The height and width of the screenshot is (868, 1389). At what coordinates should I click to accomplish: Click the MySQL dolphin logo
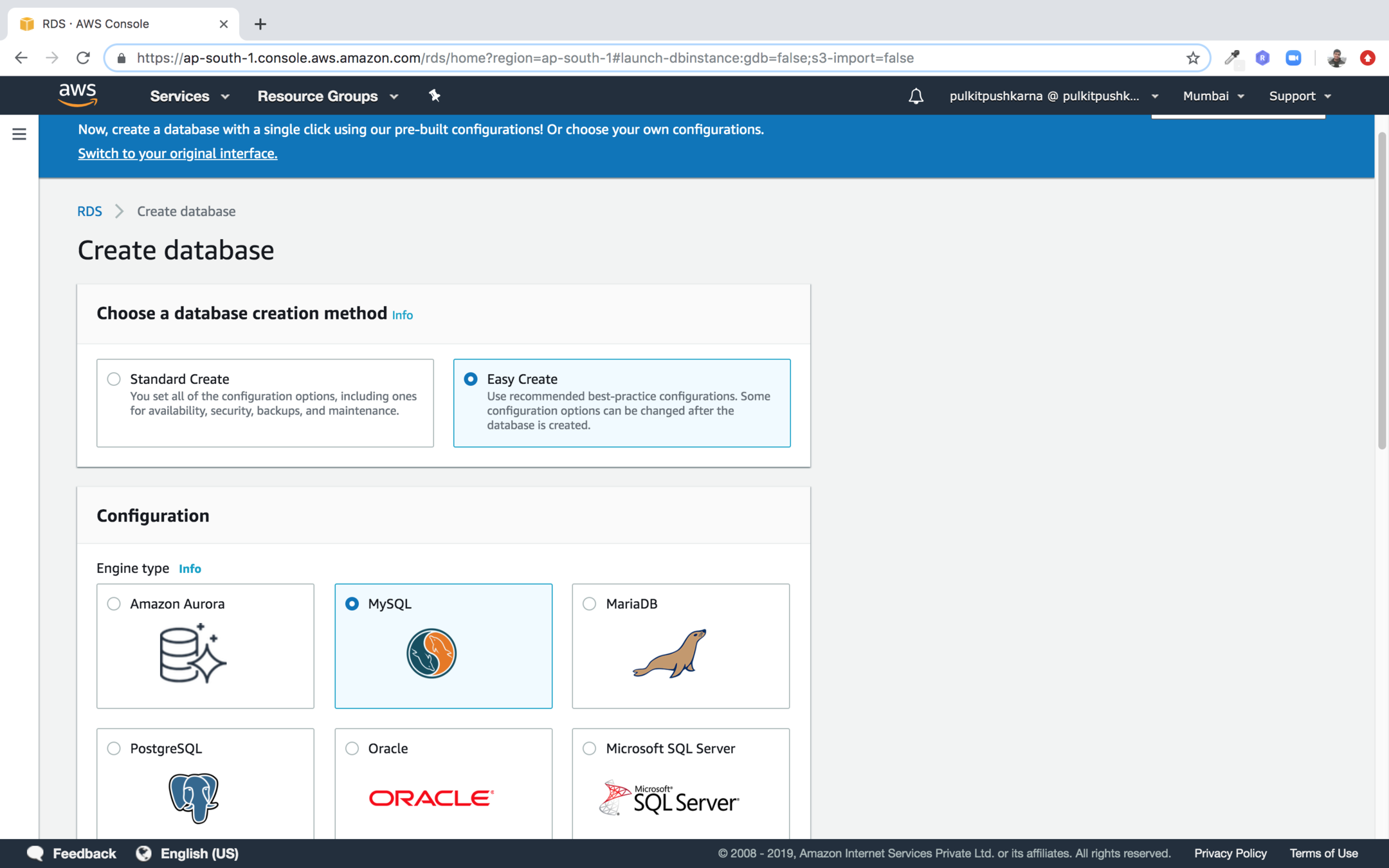click(x=431, y=653)
